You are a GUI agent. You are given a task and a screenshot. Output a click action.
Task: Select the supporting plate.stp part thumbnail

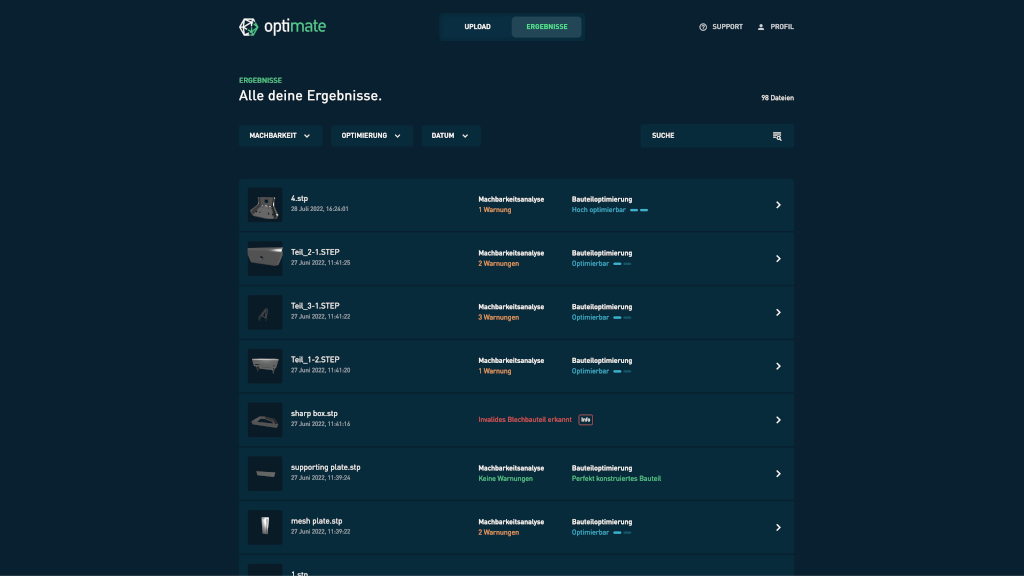(x=265, y=473)
